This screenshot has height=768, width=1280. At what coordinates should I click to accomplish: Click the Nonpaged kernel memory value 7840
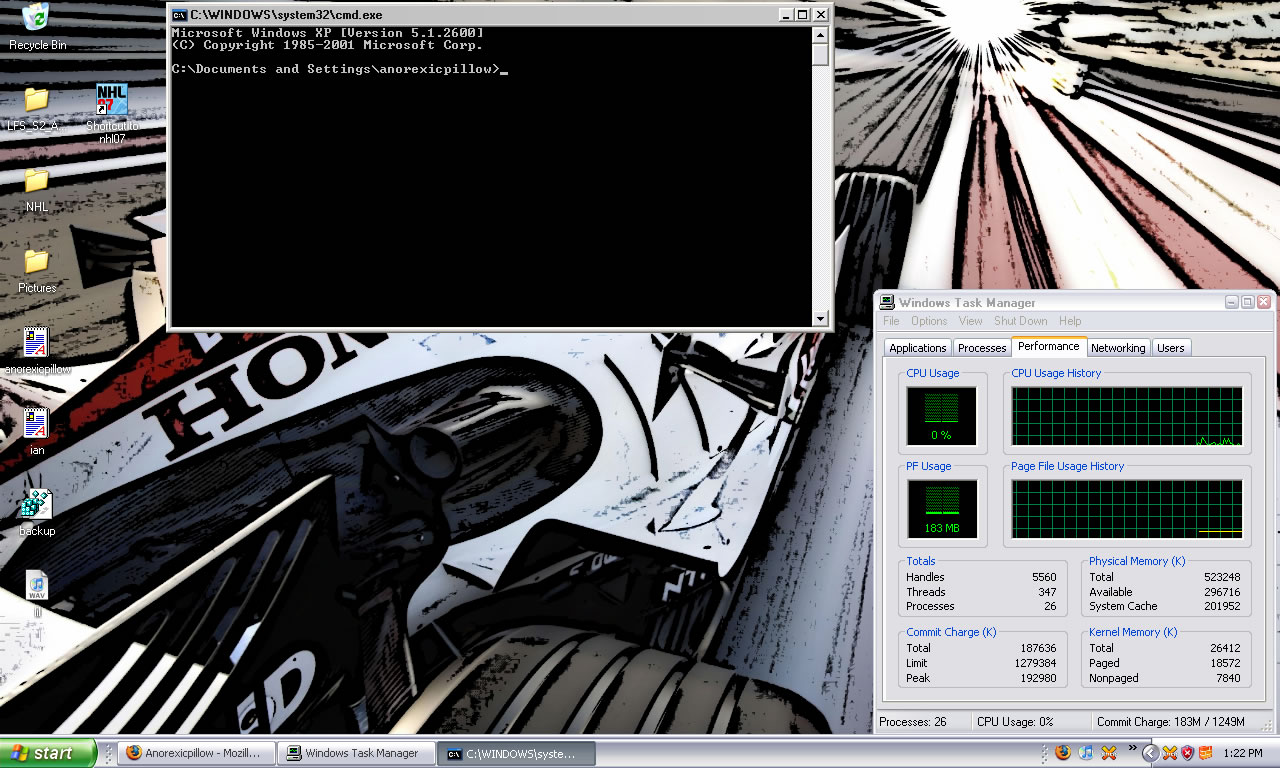click(x=1228, y=678)
